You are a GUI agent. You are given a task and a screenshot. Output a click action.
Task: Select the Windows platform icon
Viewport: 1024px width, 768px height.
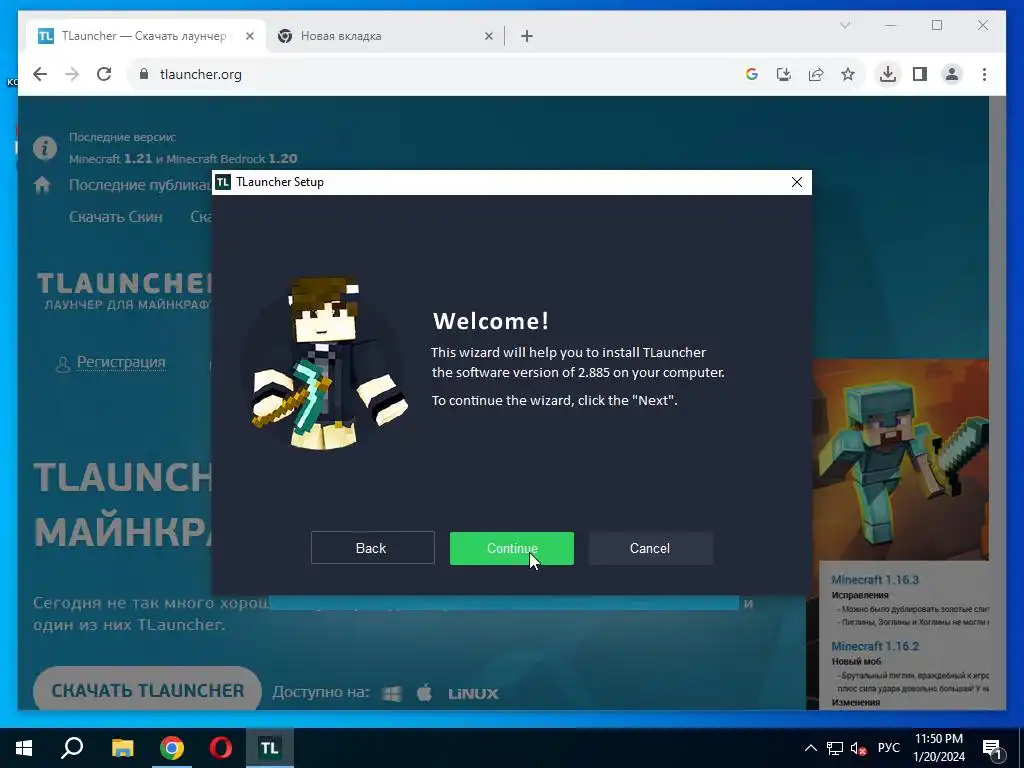pyautogui.click(x=392, y=693)
